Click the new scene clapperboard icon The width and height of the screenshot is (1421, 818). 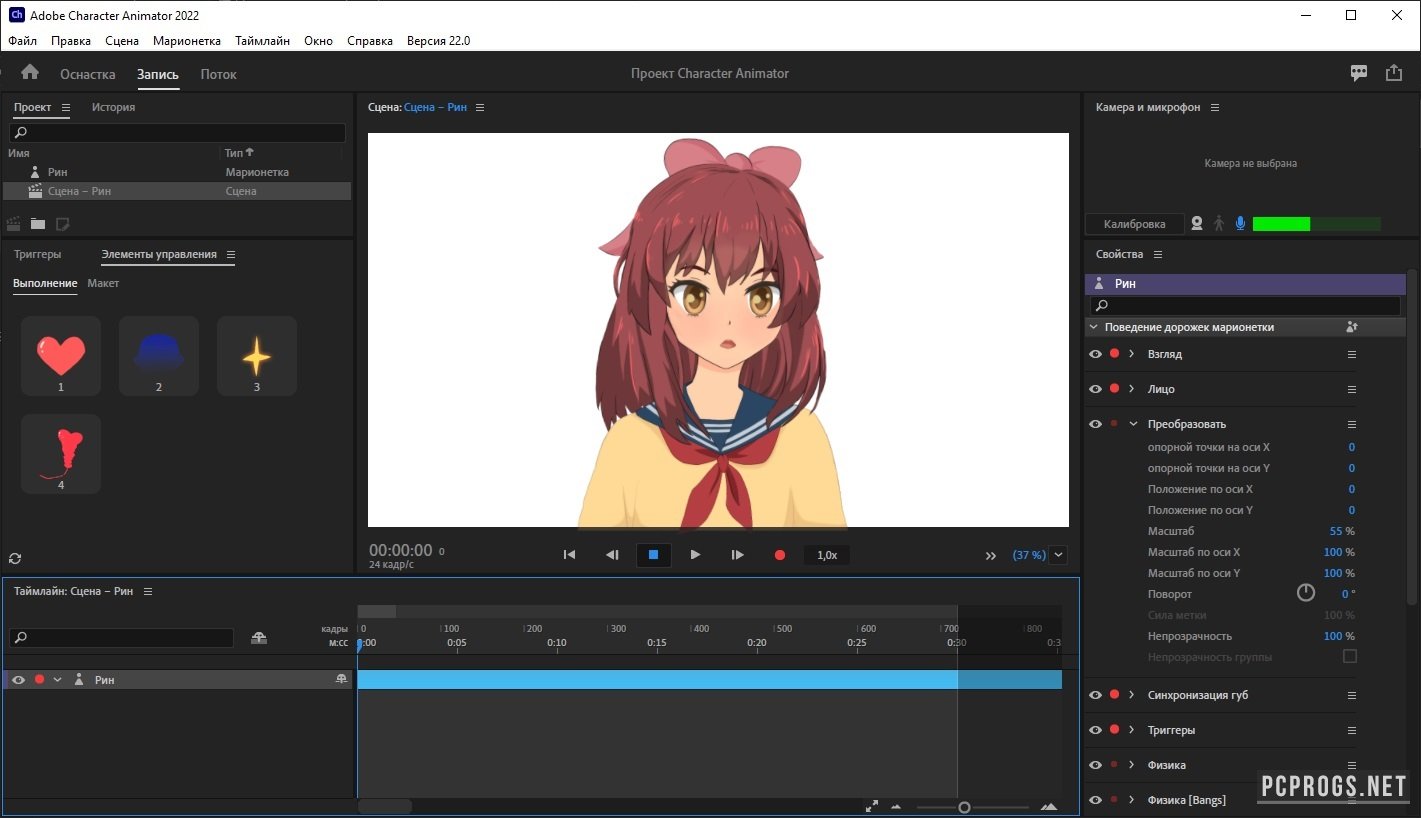[14, 223]
